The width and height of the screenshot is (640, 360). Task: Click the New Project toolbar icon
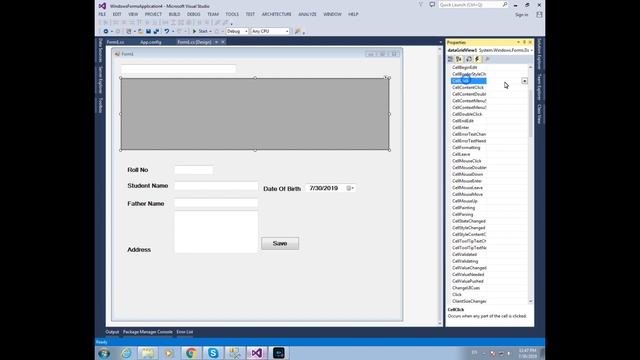tap(129, 31)
